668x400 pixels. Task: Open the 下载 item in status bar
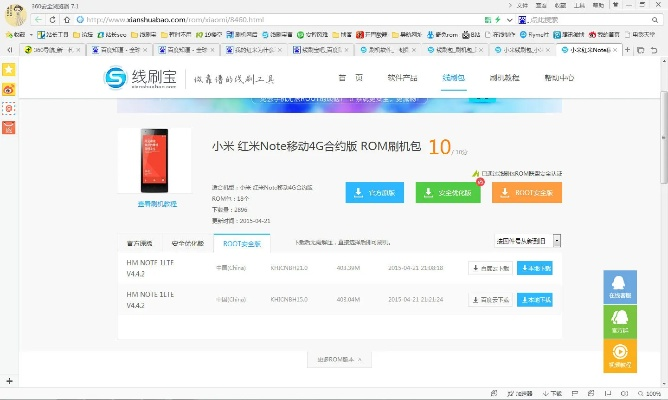tap(553, 393)
